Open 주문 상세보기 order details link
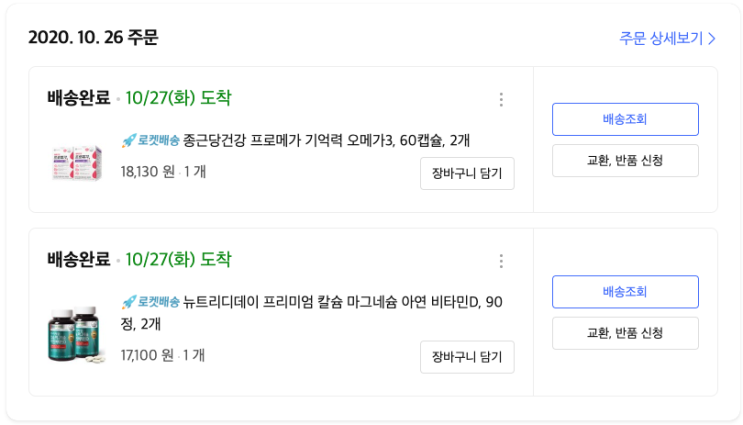 pyautogui.click(x=661, y=39)
